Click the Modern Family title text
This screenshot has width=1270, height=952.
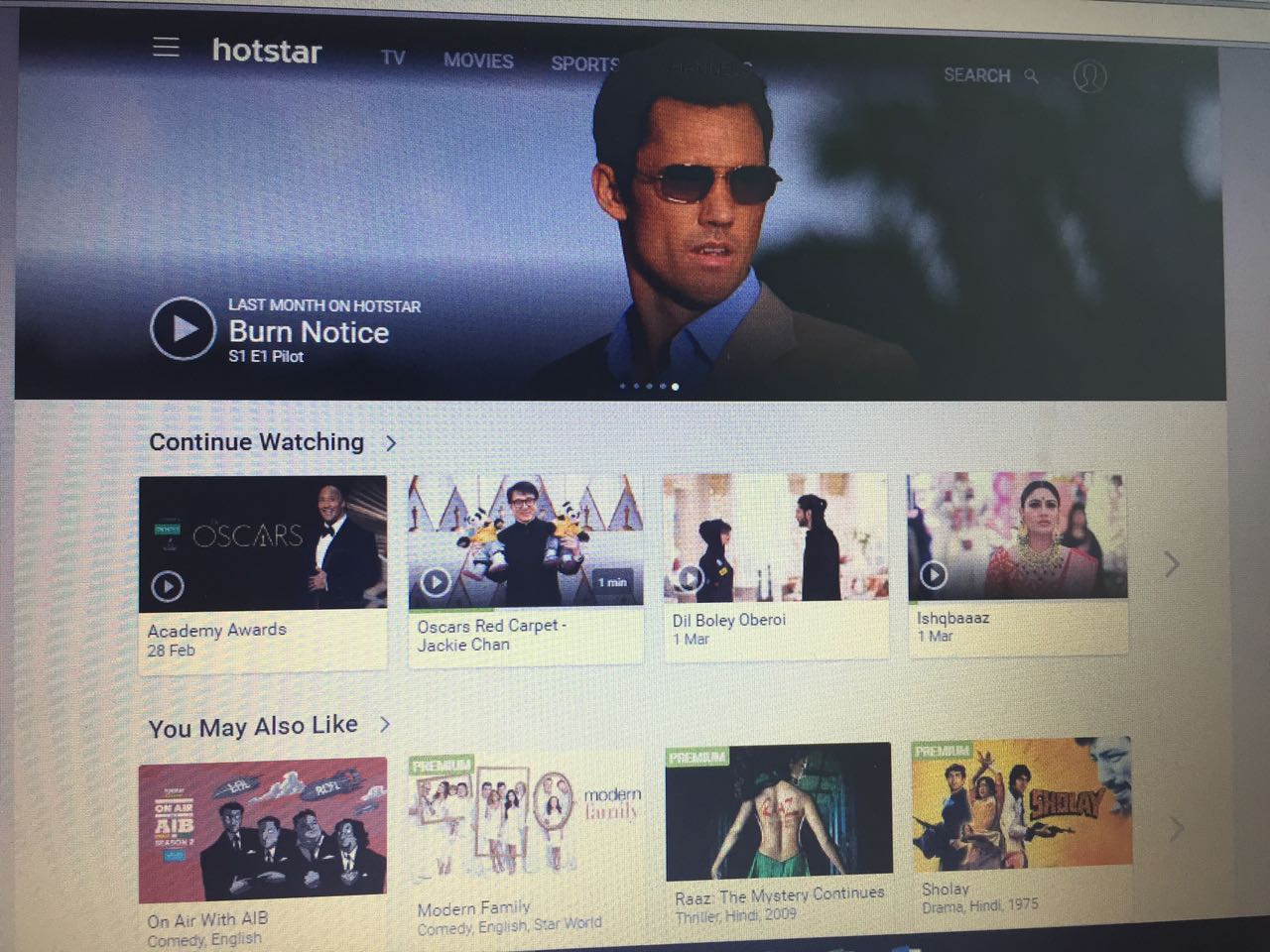[x=473, y=908]
